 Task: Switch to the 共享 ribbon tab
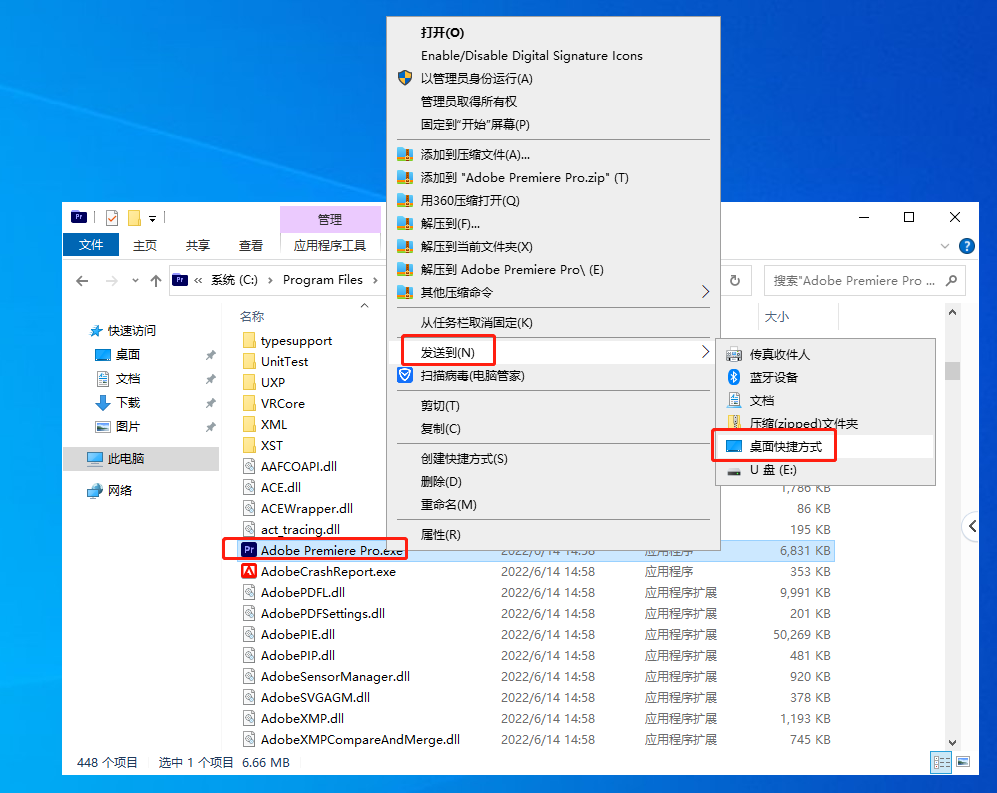198,245
